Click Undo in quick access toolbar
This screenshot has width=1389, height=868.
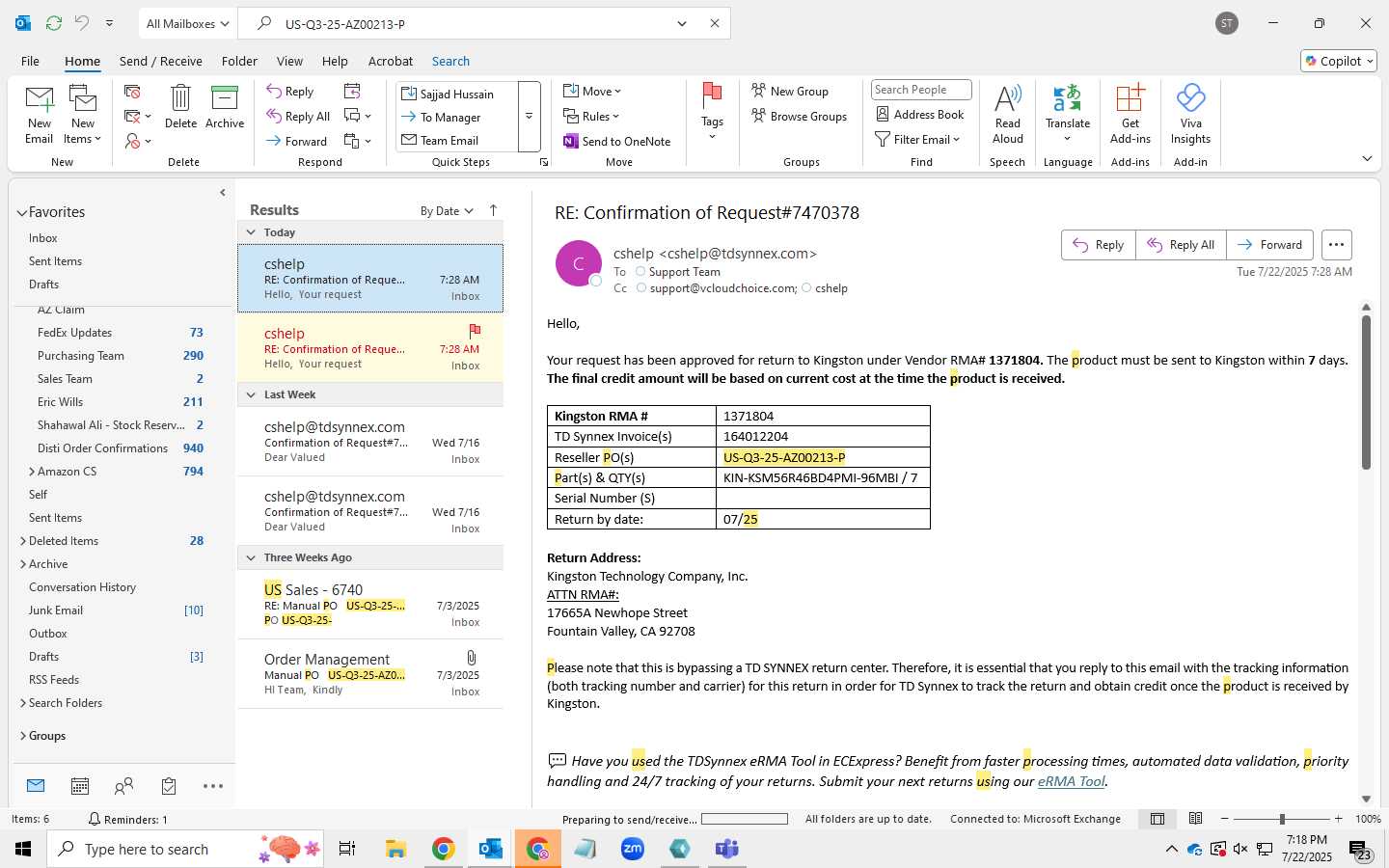[x=83, y=23]
